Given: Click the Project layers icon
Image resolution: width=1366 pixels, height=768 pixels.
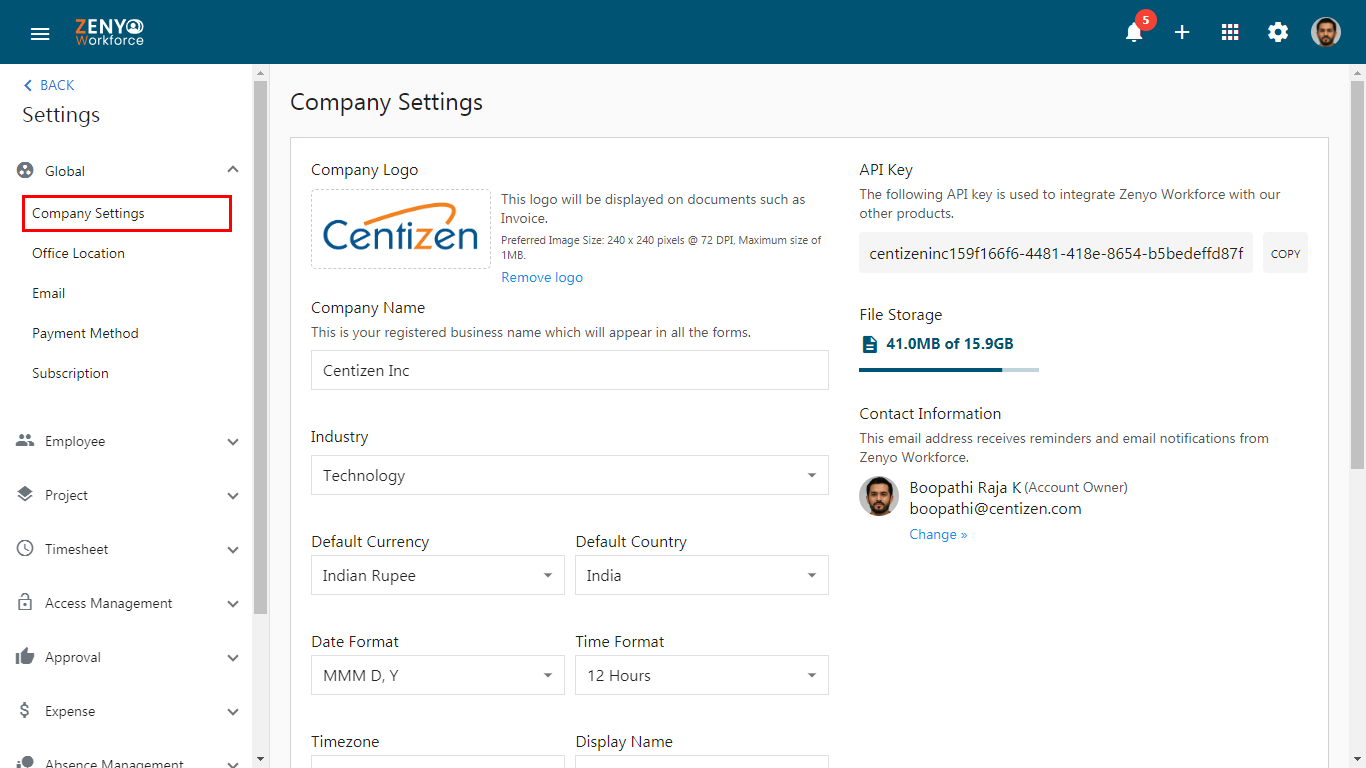Looking at the screenshot, I should pos(25,495).
